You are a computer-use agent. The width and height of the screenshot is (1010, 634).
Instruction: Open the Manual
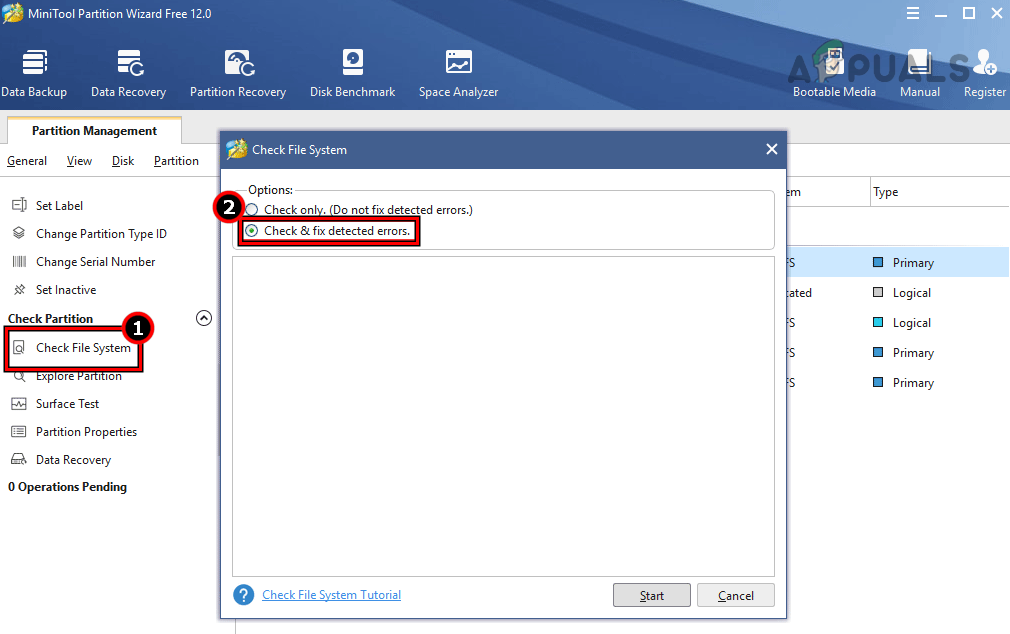[x=919, y=70]
